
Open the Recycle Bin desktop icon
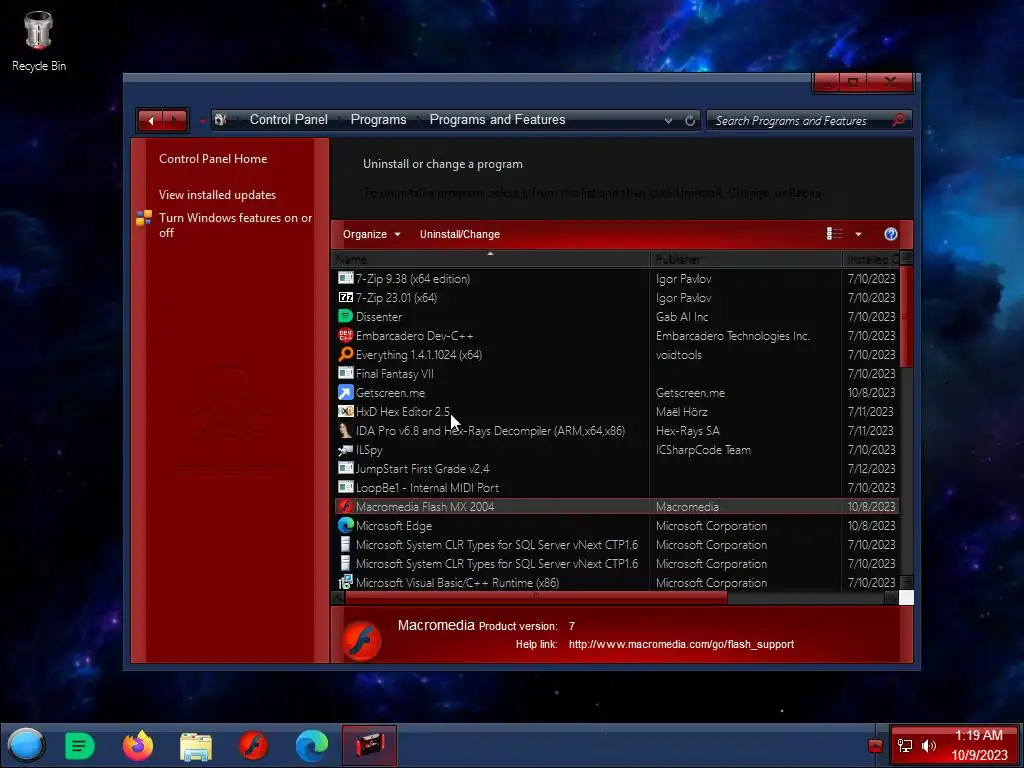click(39, 40)
